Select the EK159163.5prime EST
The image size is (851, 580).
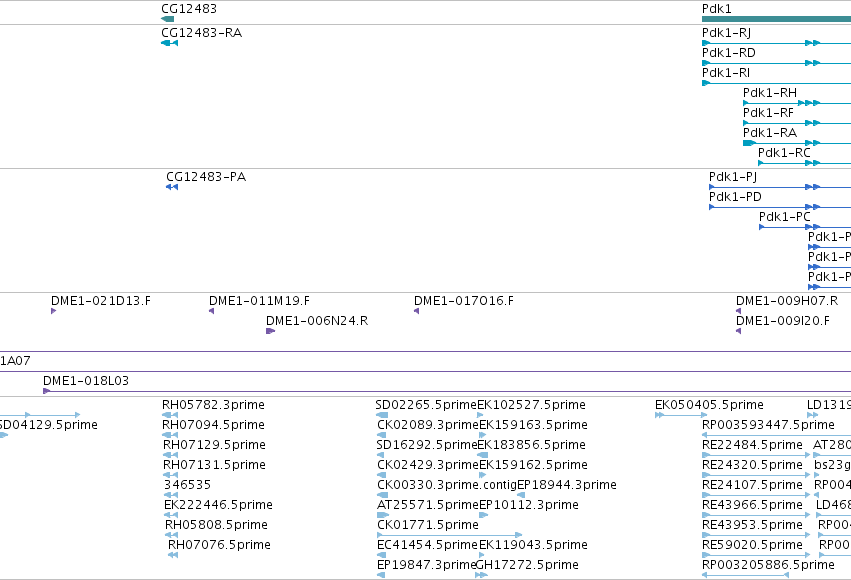pos(534,425)
